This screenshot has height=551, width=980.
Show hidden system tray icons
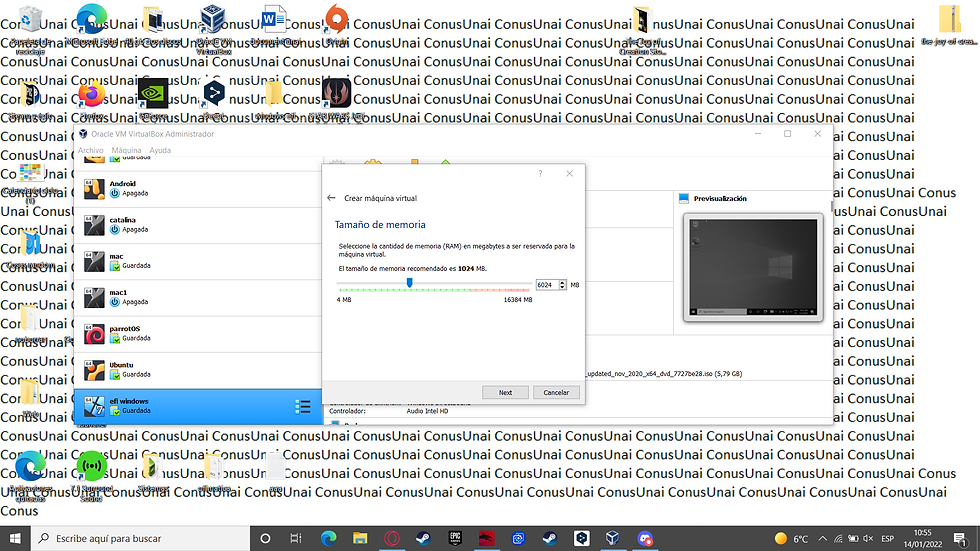(822, 539)
